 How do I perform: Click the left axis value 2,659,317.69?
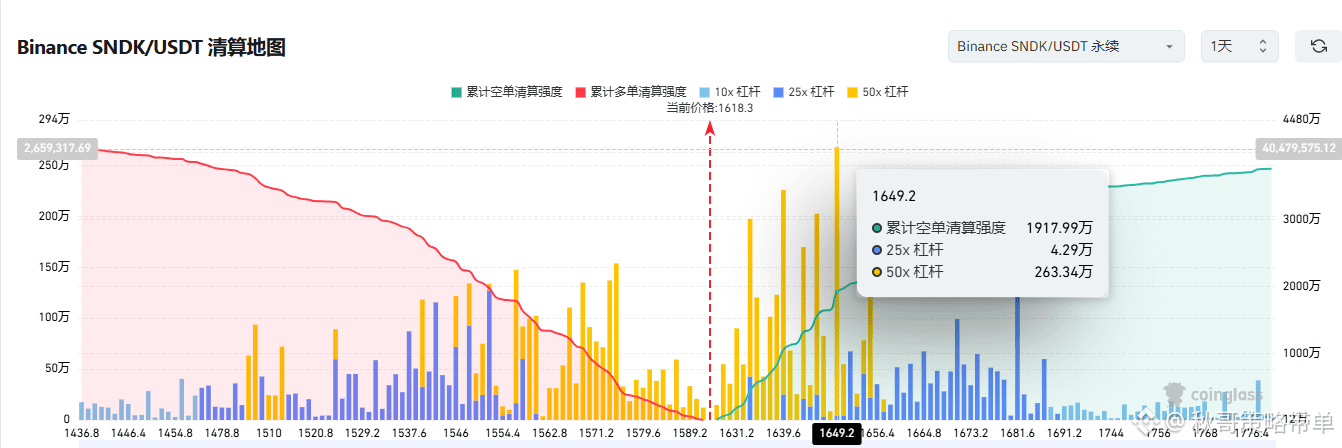click(x=58, y=148)
